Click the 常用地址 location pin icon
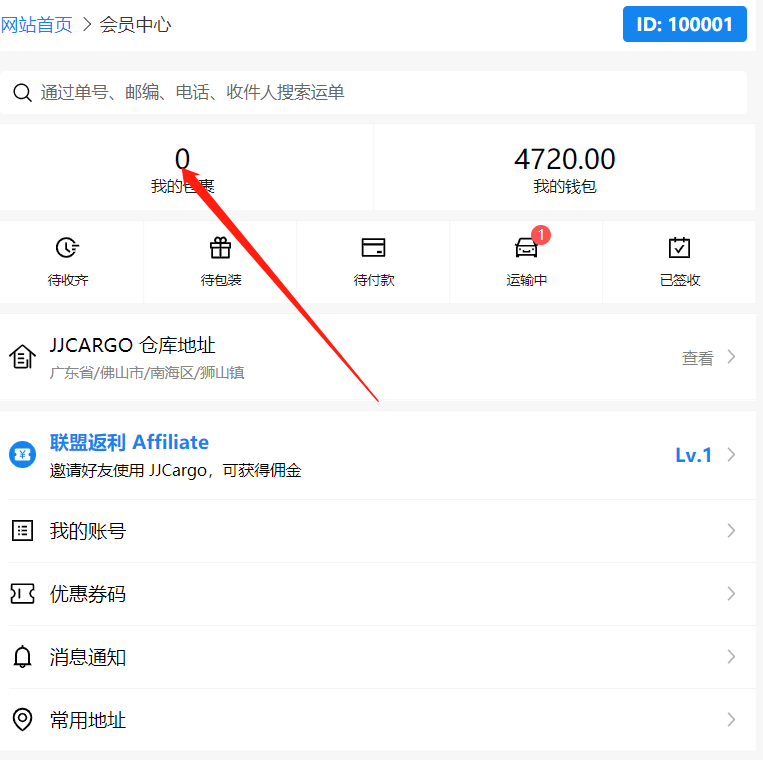This screenshot has height=760, width=763. click(22, 720)
